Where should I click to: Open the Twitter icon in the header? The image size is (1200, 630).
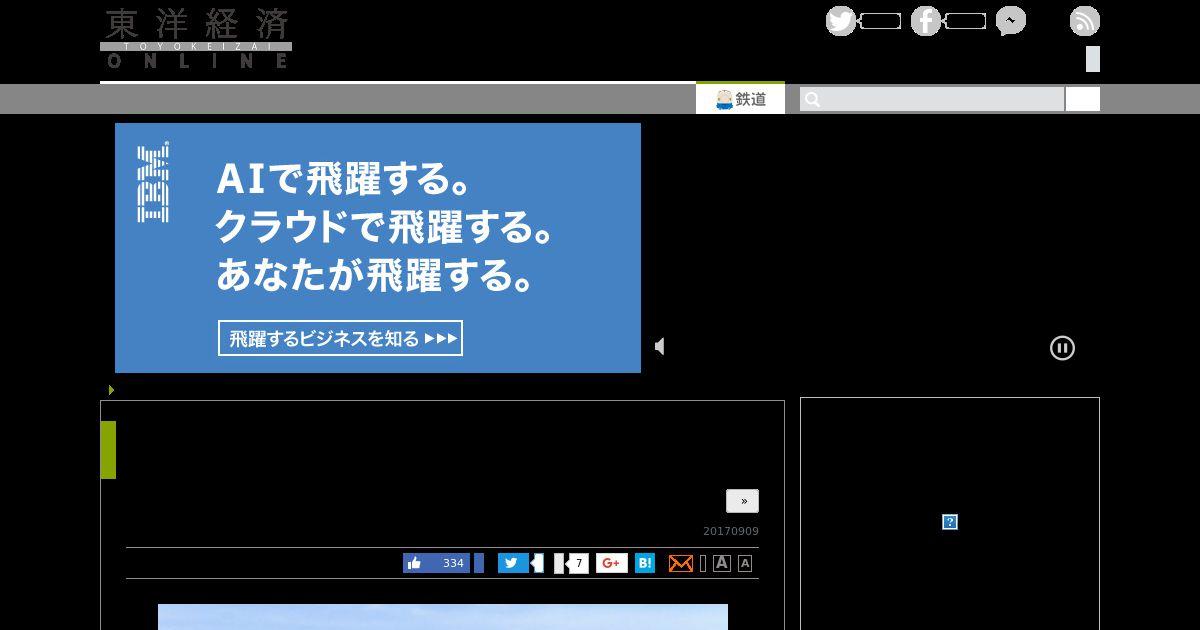pyautogui.click(x=841, y=21)
